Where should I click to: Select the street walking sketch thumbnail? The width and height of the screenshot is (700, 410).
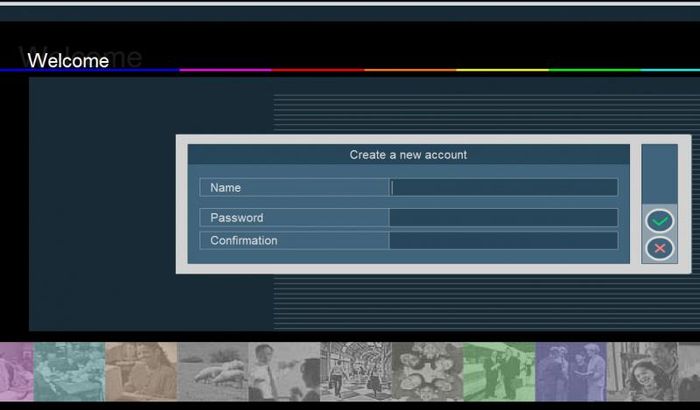tap(356, 372)
